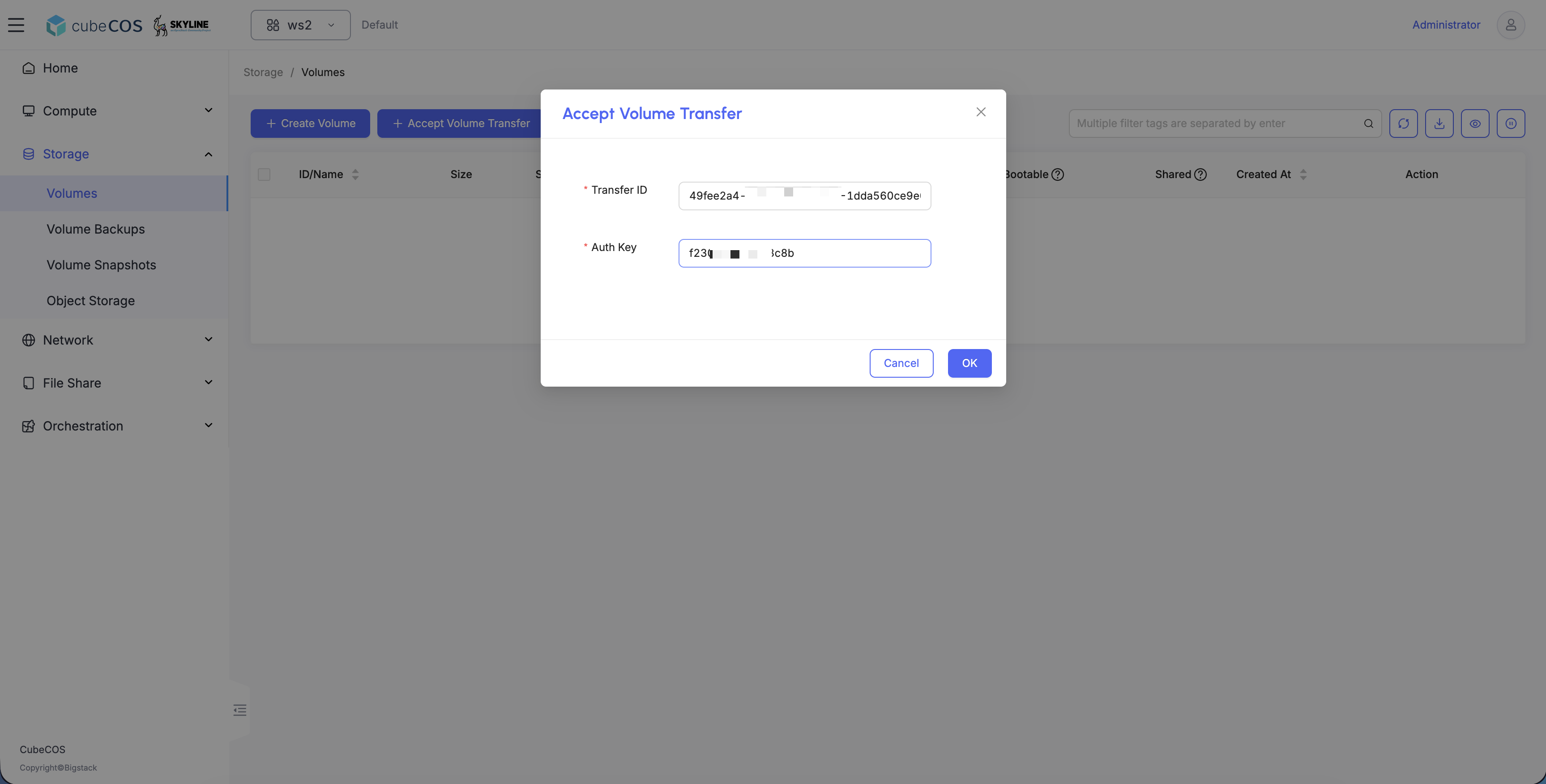This screenshot has height=784, width=1546.
Task: Click the File Share icon
Action: coord(28,383)
